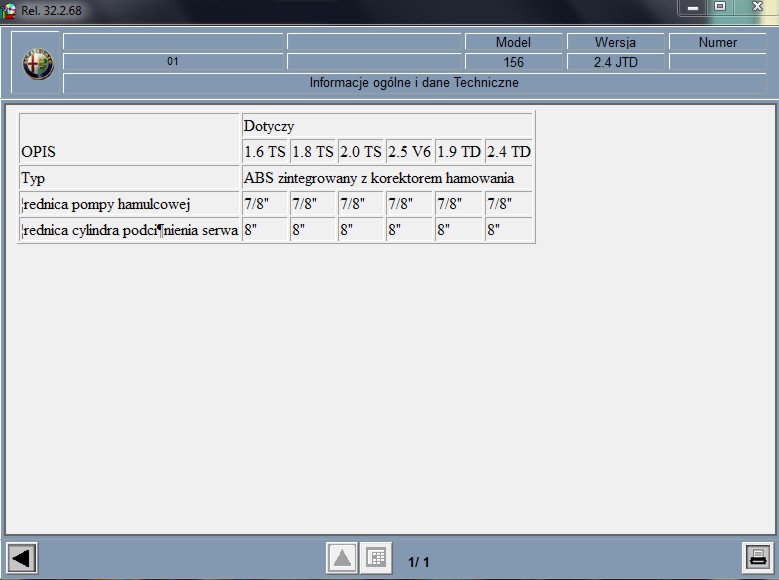Click the OPIS cell
The width and height of the screenshot is (779, 580).
pos(129,139)
